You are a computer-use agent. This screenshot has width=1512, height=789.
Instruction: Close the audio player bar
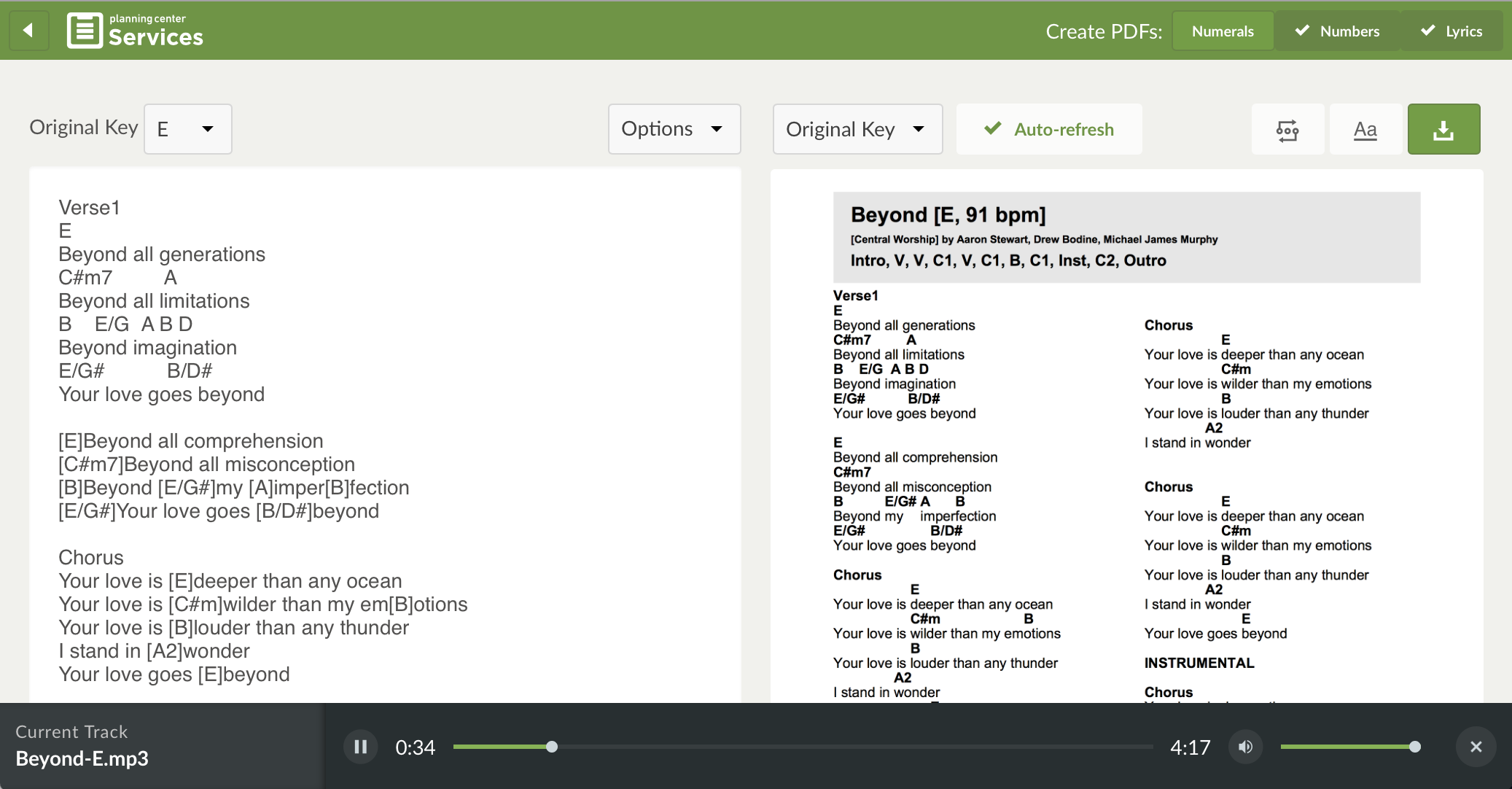(1476, 747)
